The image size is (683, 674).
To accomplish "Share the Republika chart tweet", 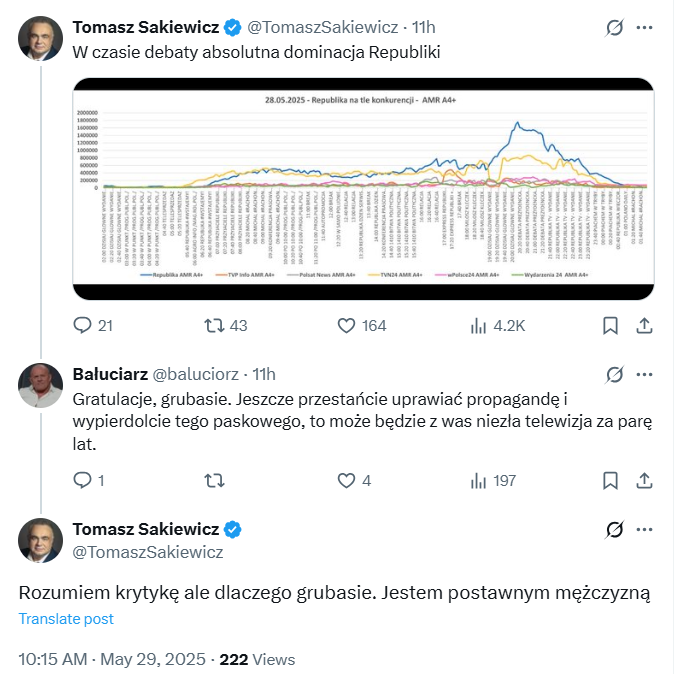I will pos(645,325).
